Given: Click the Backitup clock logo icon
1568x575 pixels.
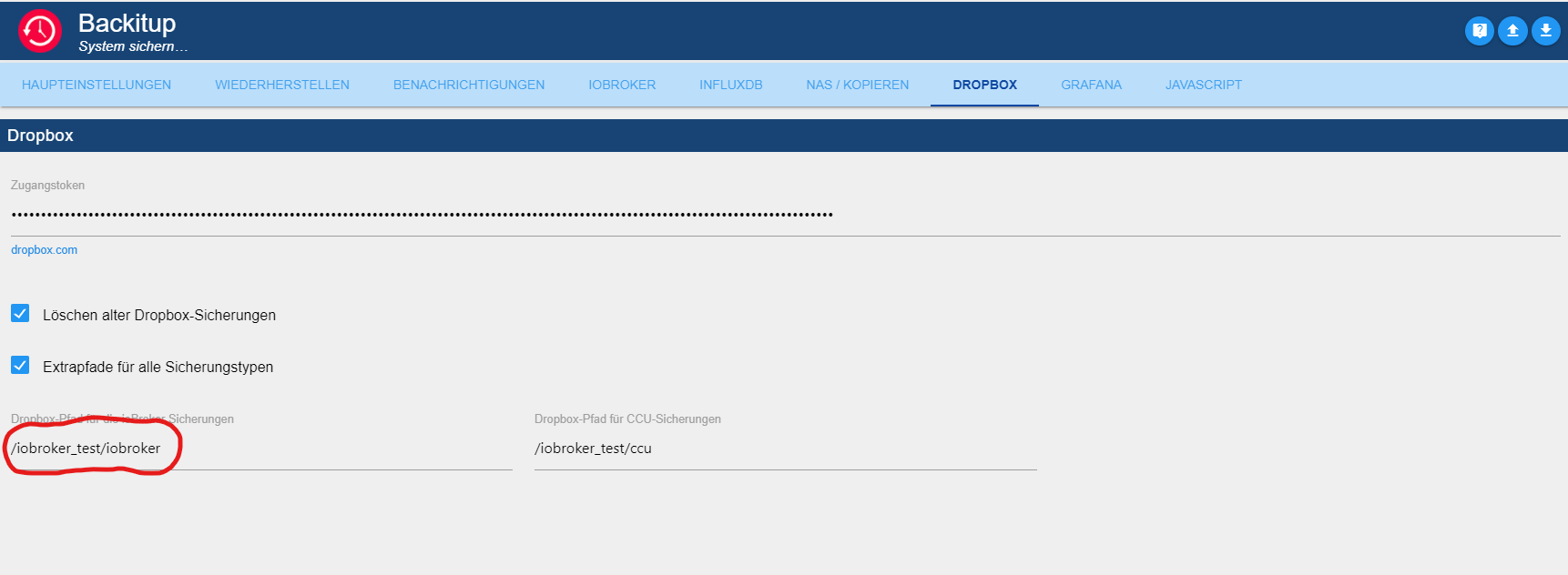Looking at the screenshot, I should (40, 31).
